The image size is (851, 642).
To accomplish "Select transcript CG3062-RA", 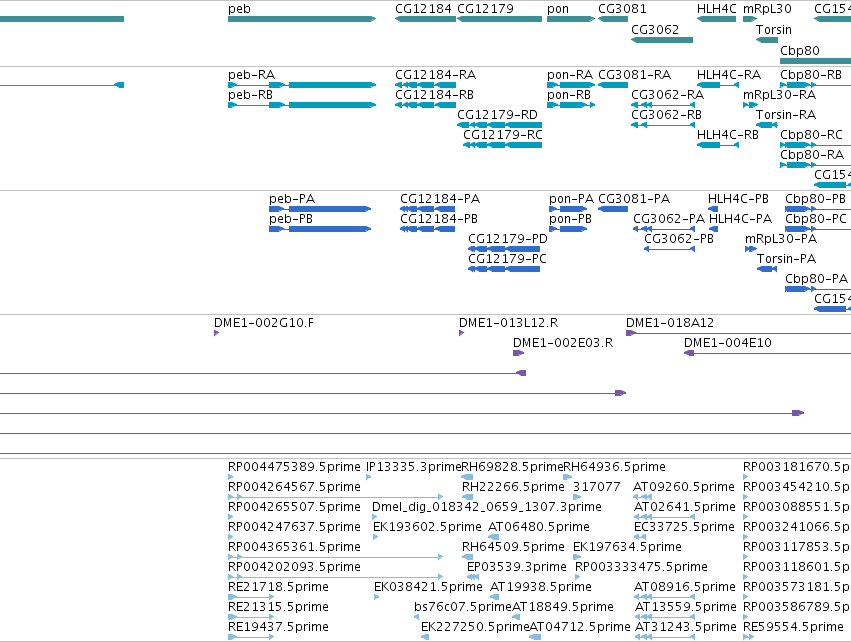I will (662, 105).
